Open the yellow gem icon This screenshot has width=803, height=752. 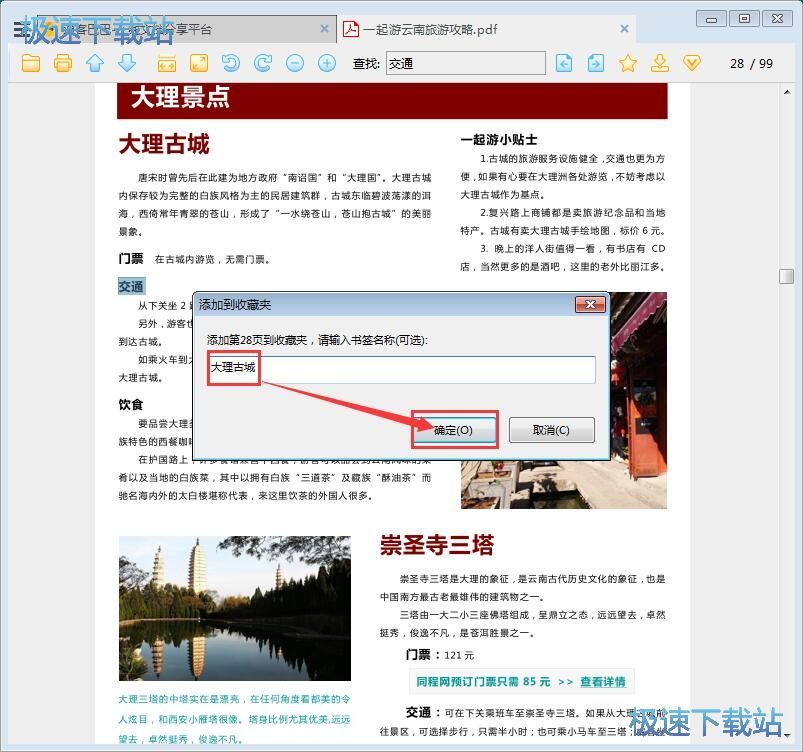[692, 63]
